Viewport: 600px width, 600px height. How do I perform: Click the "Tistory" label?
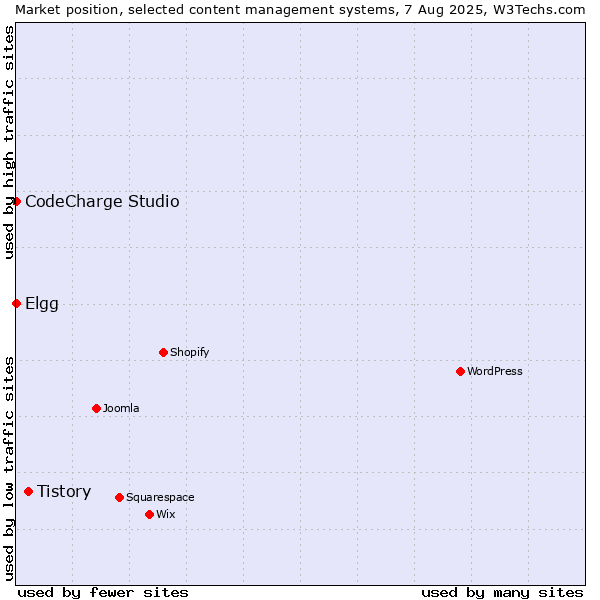(x=64, y=491)
